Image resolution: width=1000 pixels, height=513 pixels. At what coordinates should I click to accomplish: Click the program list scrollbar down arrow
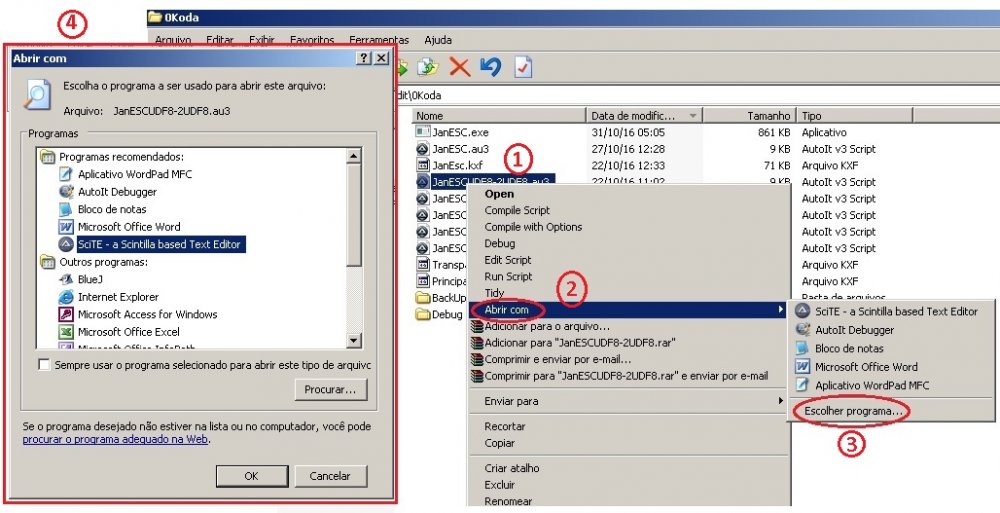[x=354, y=341]
